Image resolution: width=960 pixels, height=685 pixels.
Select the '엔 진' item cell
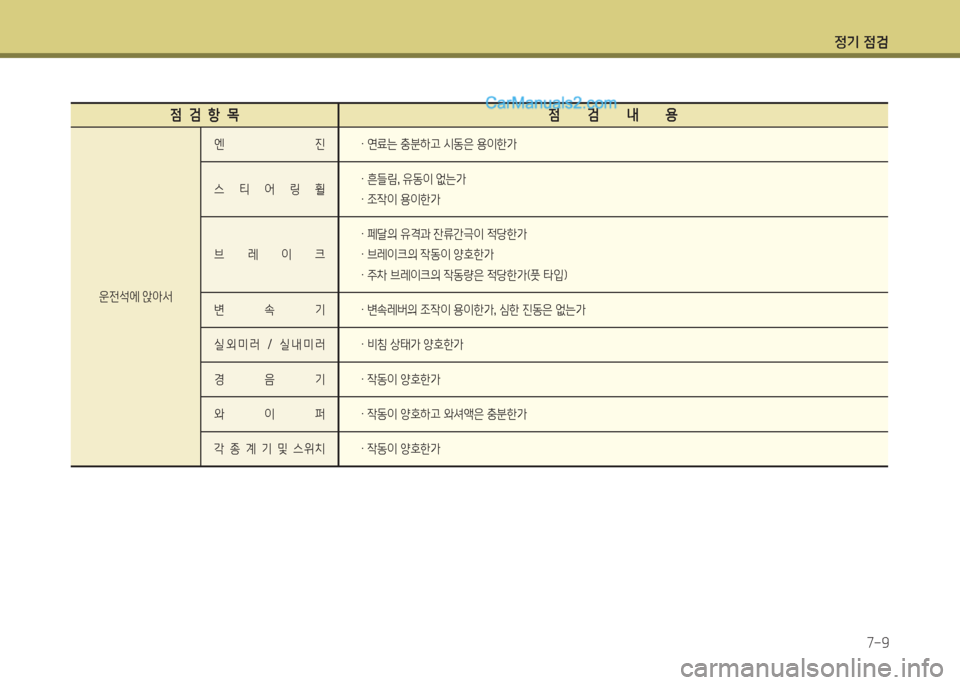(x=269, y=144)
